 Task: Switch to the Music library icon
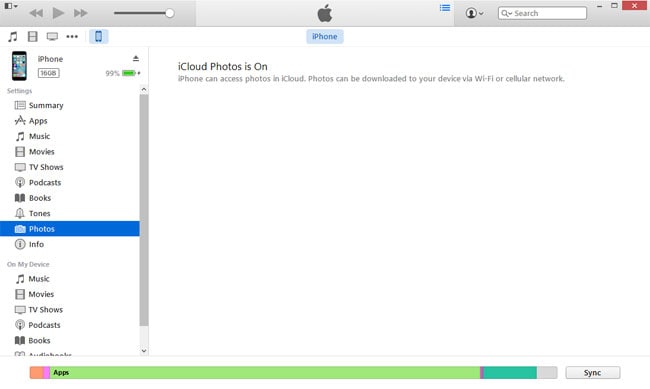coord(13,36)
